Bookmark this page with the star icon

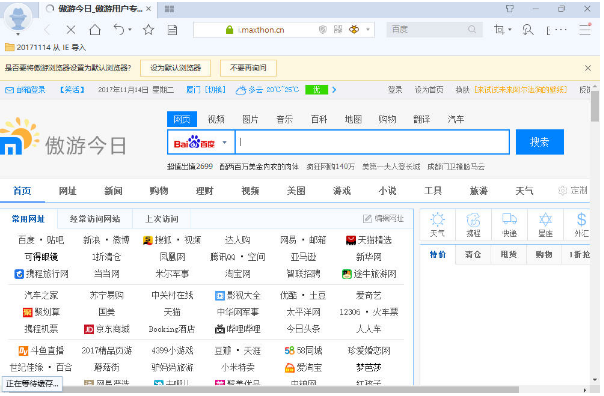pyautogui.click(x=148, y=30)
